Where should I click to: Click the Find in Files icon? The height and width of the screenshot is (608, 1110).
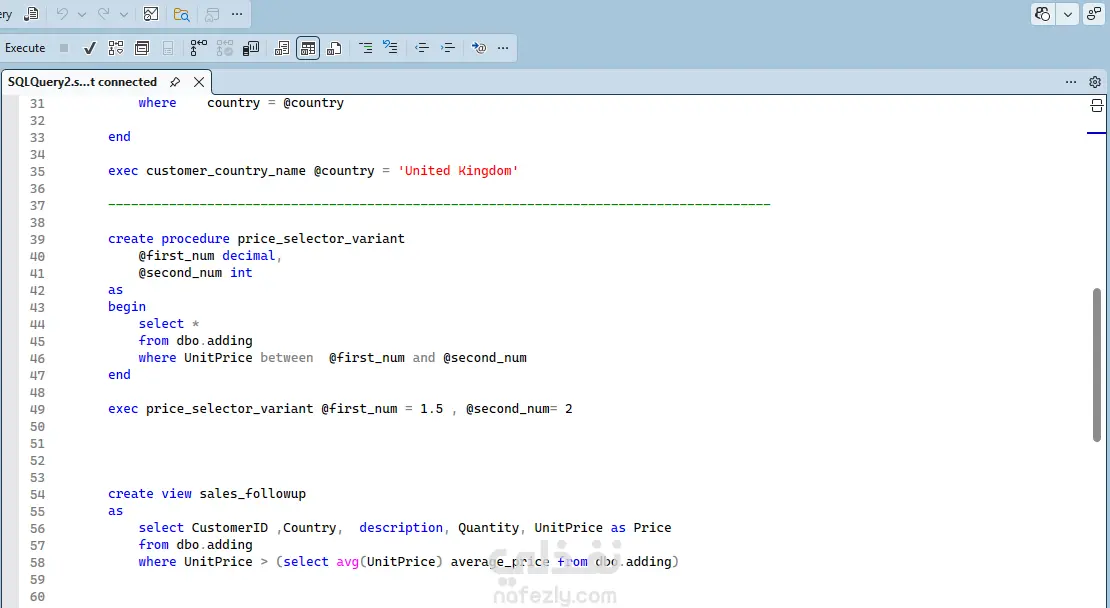tap(182, 14)
